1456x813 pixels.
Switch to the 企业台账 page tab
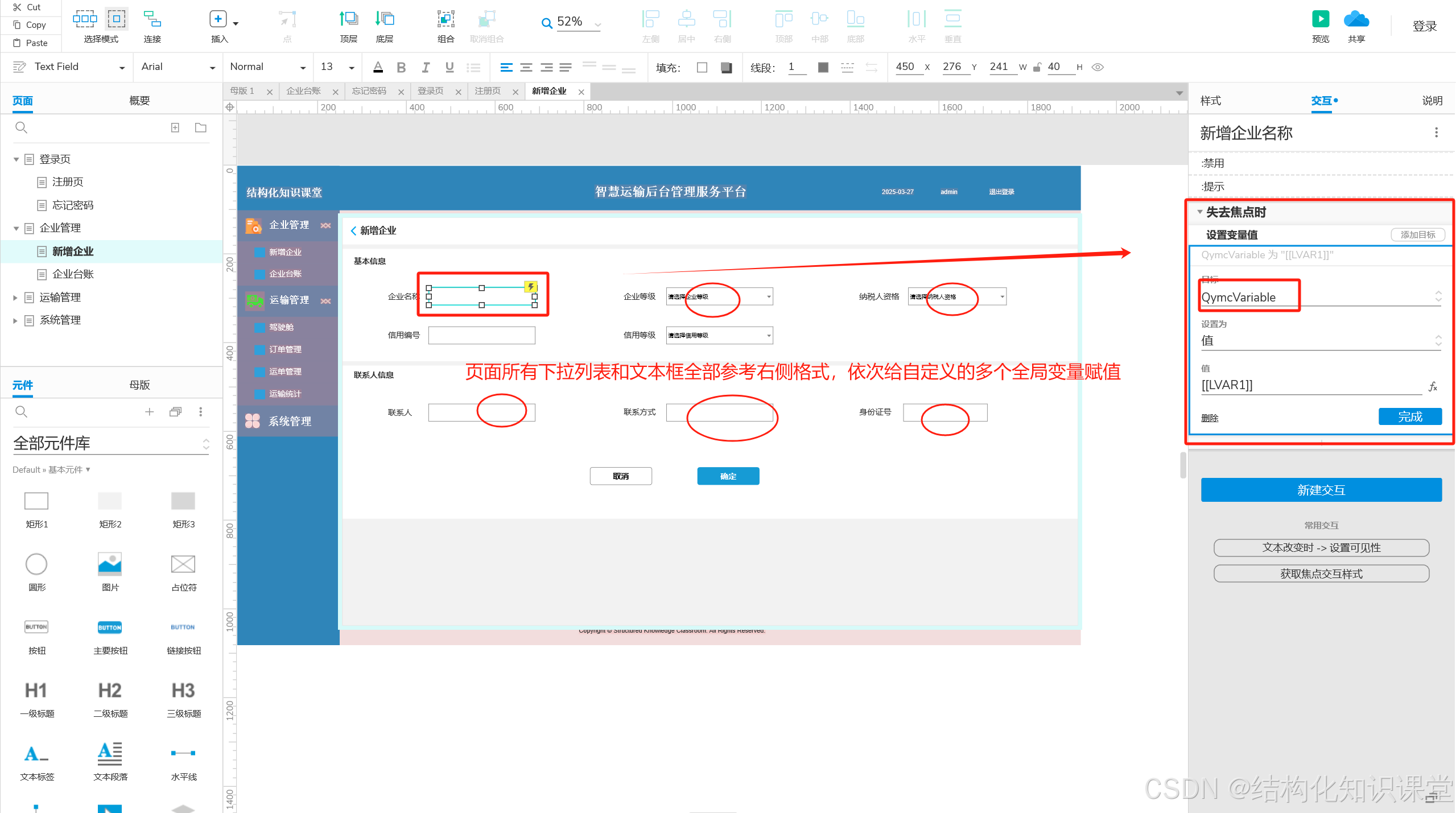303,91
